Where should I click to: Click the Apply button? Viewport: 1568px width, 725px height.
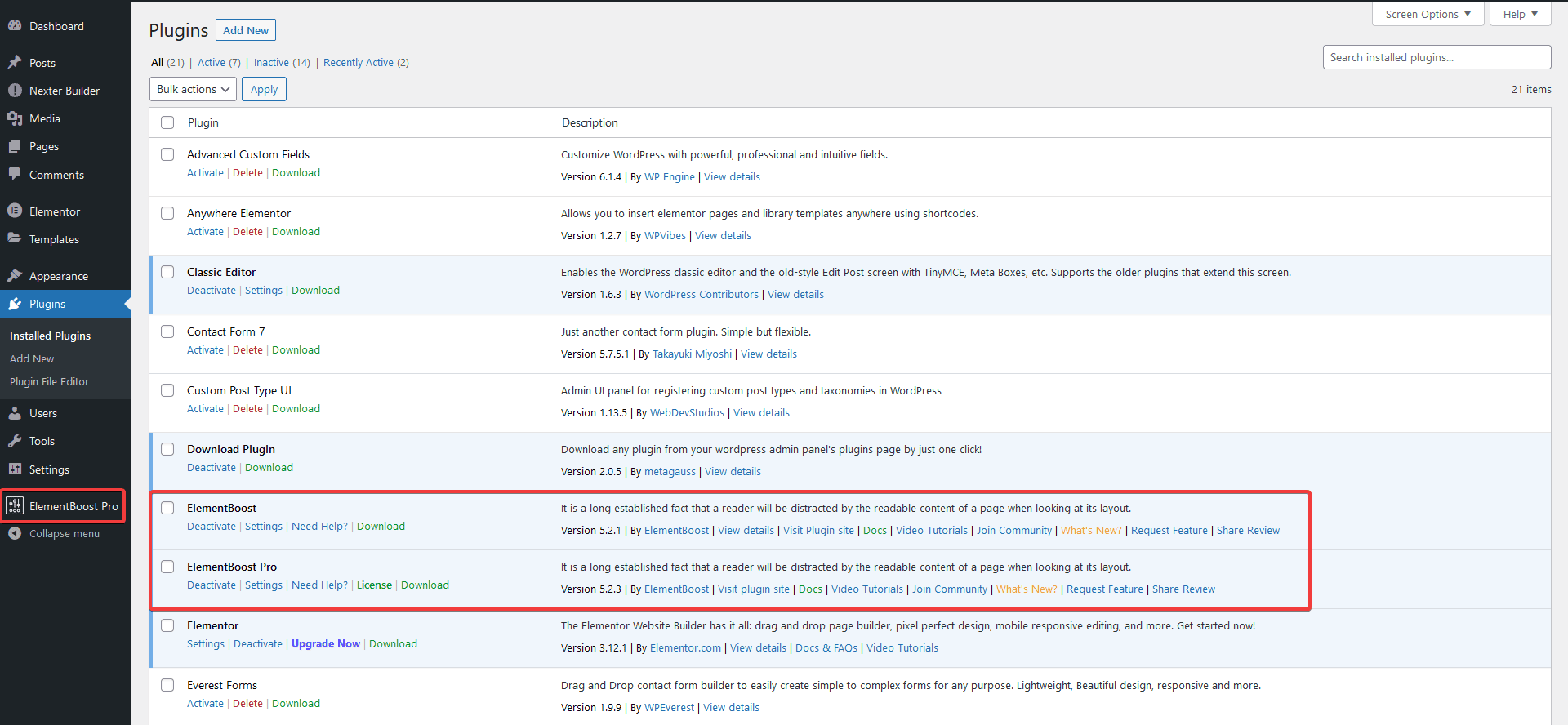(x=264, y=89)
